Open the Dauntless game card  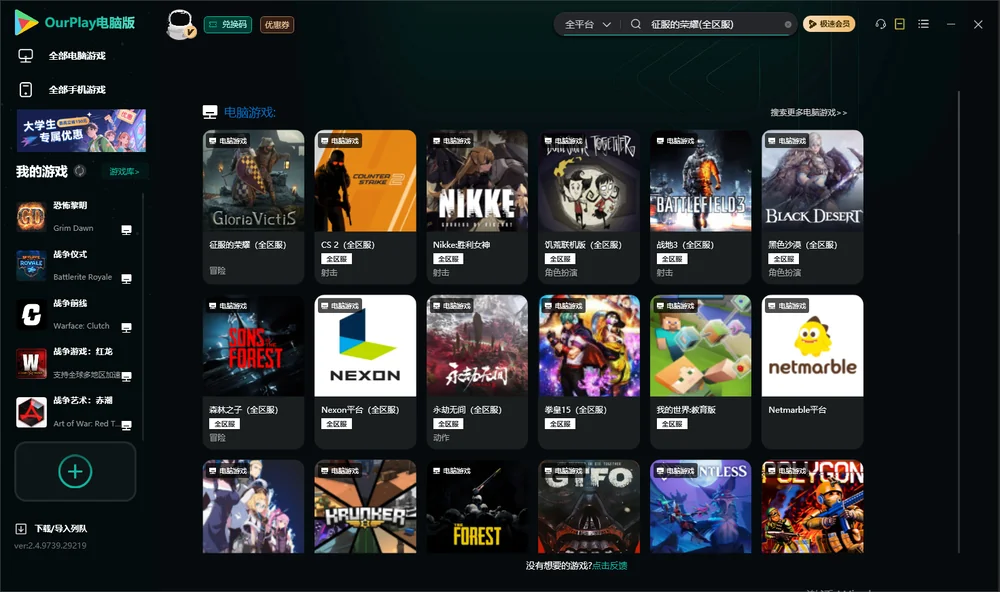pyautogui.click(x=700, y=507)
